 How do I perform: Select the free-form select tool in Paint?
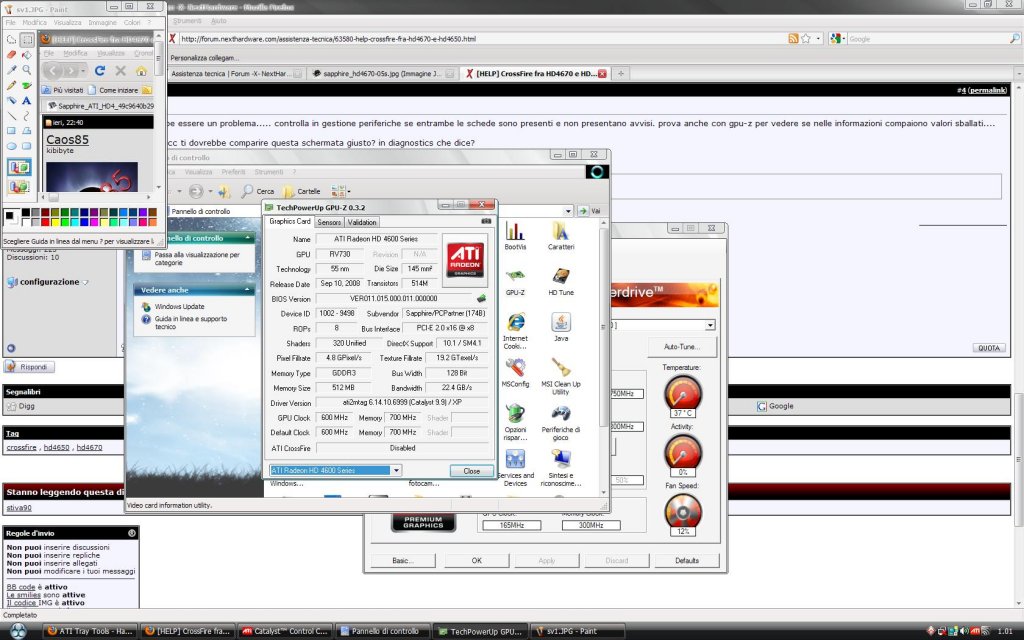(11, 40)
